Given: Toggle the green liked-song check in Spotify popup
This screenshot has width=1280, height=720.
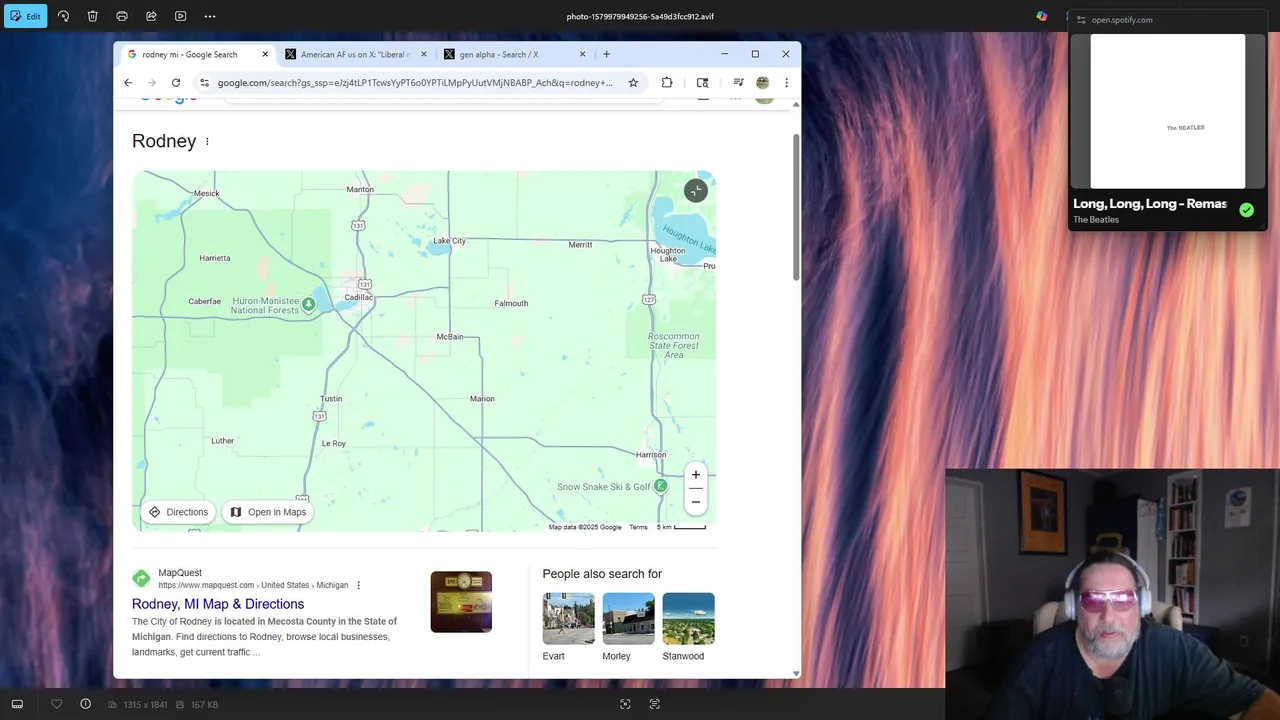Looking at the screenshot, I should 1246,210.
